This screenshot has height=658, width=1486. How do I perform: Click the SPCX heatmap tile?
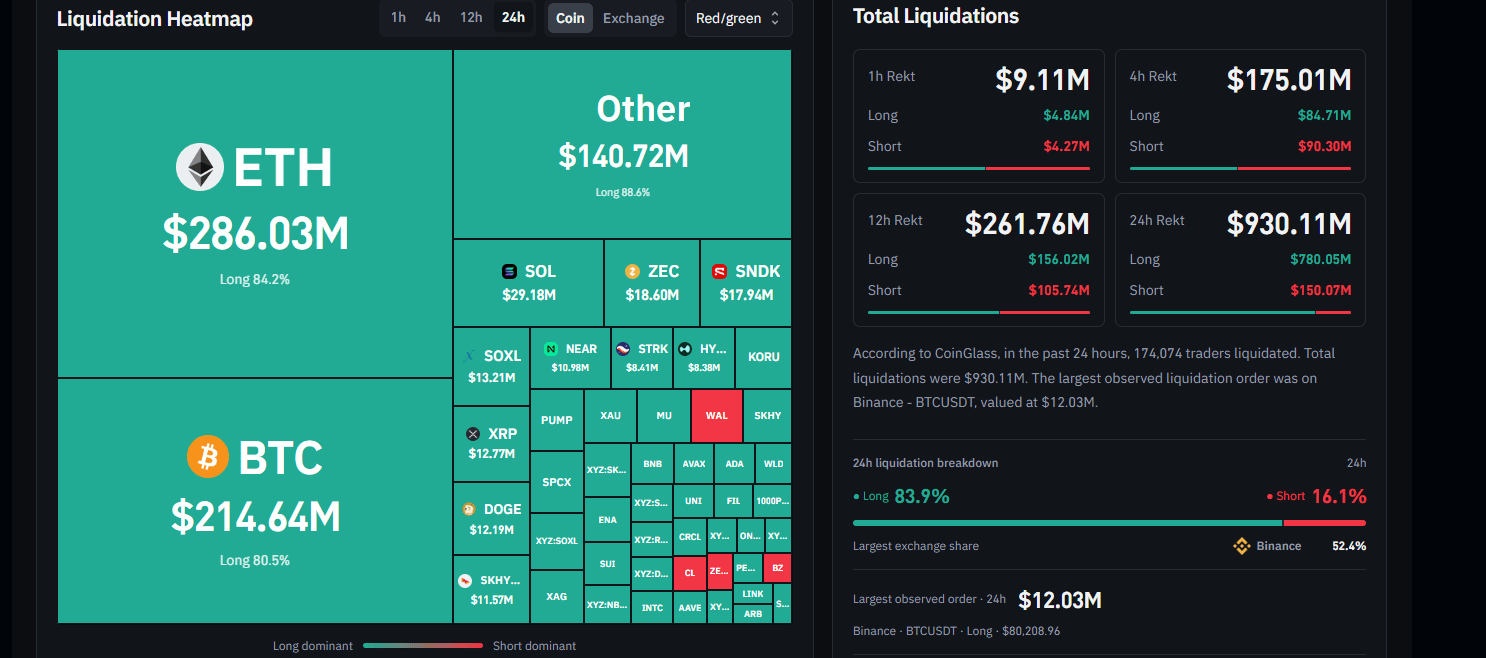coord(557,482)
